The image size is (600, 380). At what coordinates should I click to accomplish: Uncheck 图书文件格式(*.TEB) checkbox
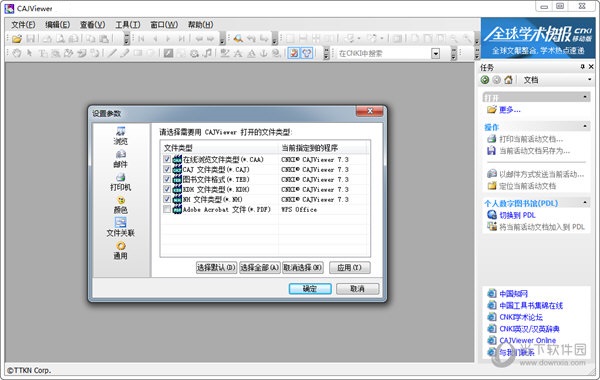(x=167, y=179)
